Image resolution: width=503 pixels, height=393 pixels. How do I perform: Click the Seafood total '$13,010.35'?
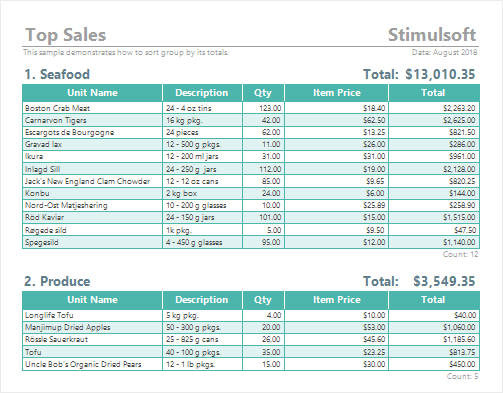440,74
